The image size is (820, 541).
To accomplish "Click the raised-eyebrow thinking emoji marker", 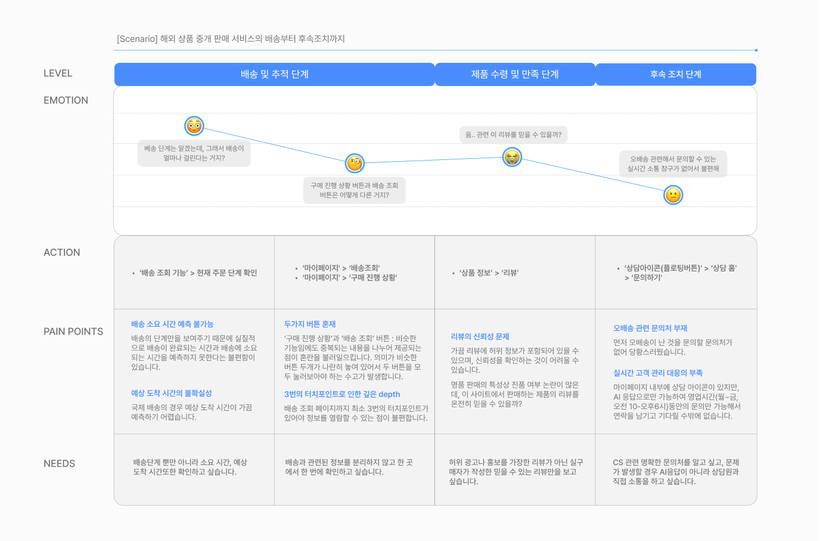I will pyautogui.click(x=355, y=163).
